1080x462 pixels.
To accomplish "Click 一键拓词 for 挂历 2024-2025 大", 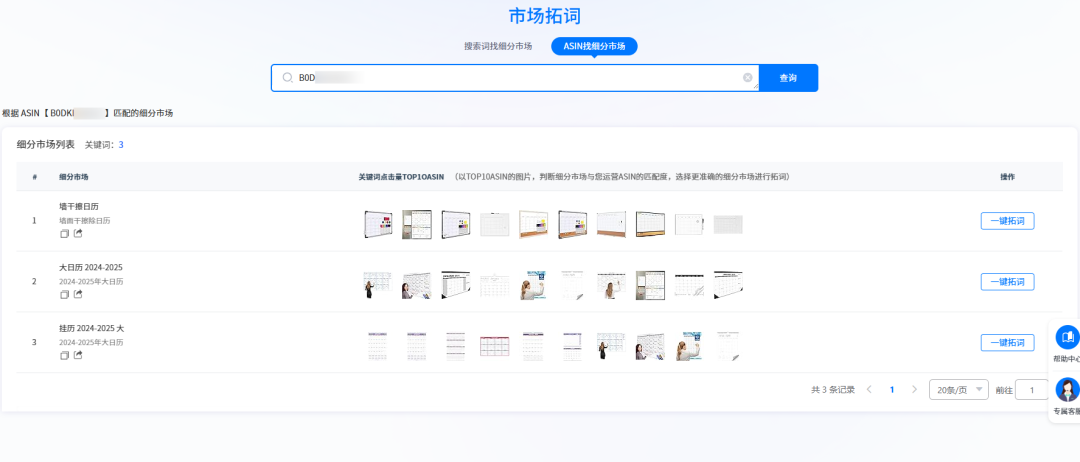I will tap(1007, 342).
